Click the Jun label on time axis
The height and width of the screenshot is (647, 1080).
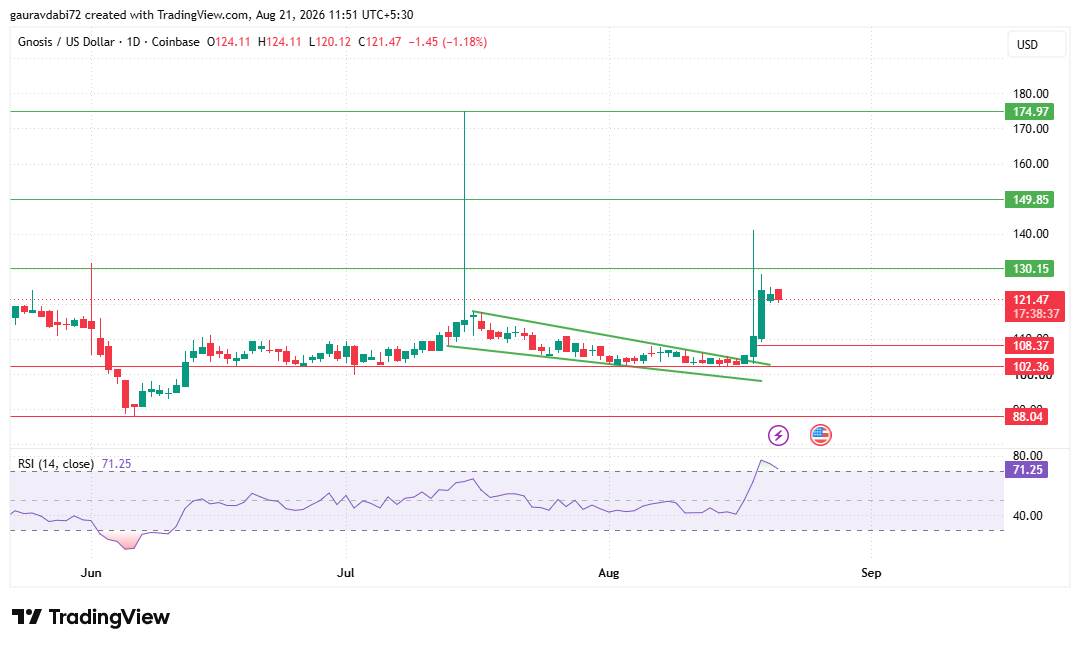click(91, 573)
